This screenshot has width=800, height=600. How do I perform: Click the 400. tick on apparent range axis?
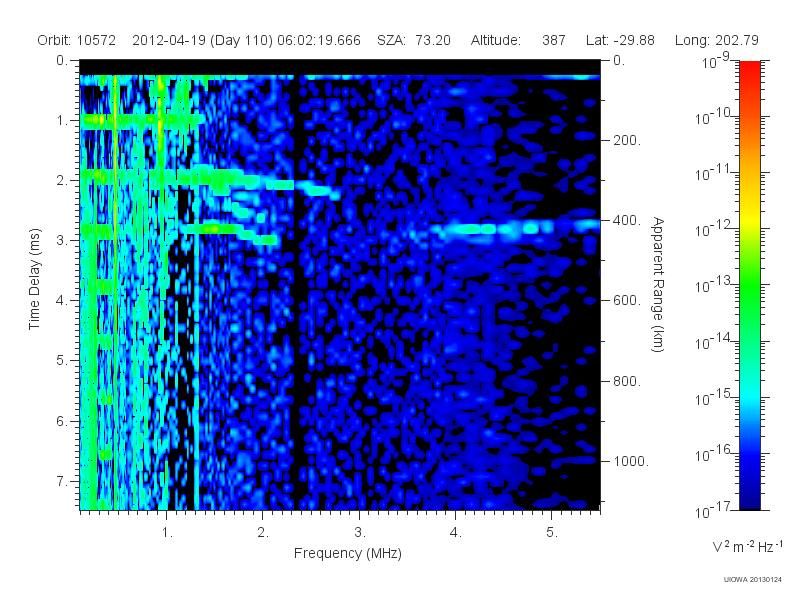click(627, 220)
